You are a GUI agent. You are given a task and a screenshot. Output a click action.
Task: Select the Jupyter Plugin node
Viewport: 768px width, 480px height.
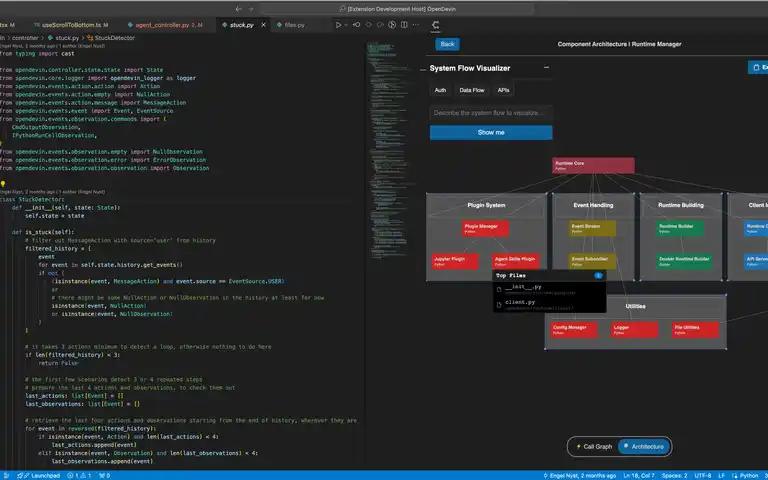[455, 261]
